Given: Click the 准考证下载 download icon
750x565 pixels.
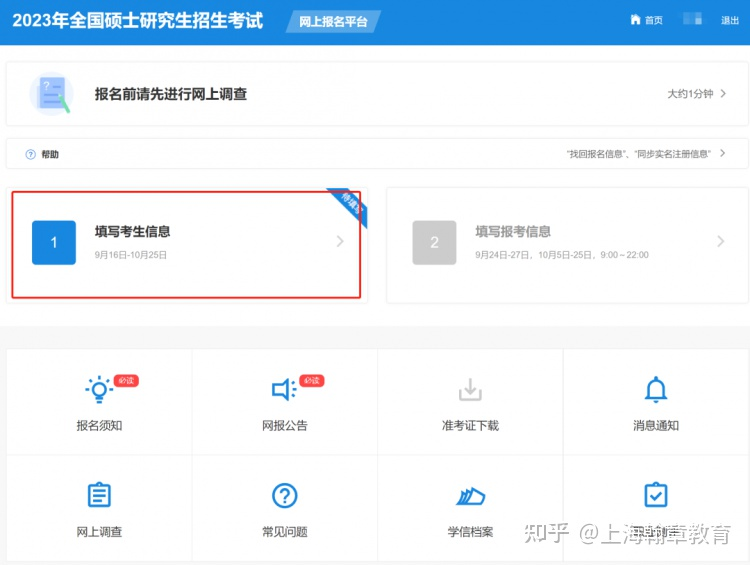Looking at the screenshot, I should (470, 389).
